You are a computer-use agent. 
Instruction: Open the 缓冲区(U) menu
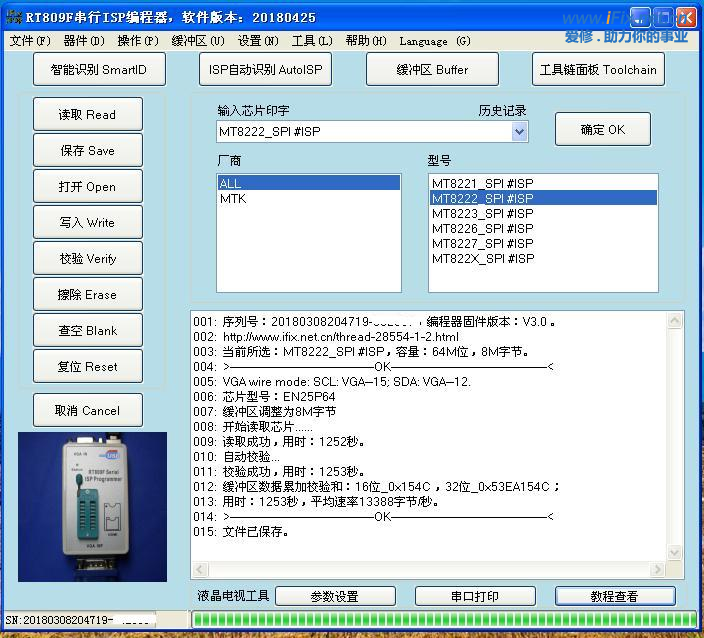coord(198,41)
